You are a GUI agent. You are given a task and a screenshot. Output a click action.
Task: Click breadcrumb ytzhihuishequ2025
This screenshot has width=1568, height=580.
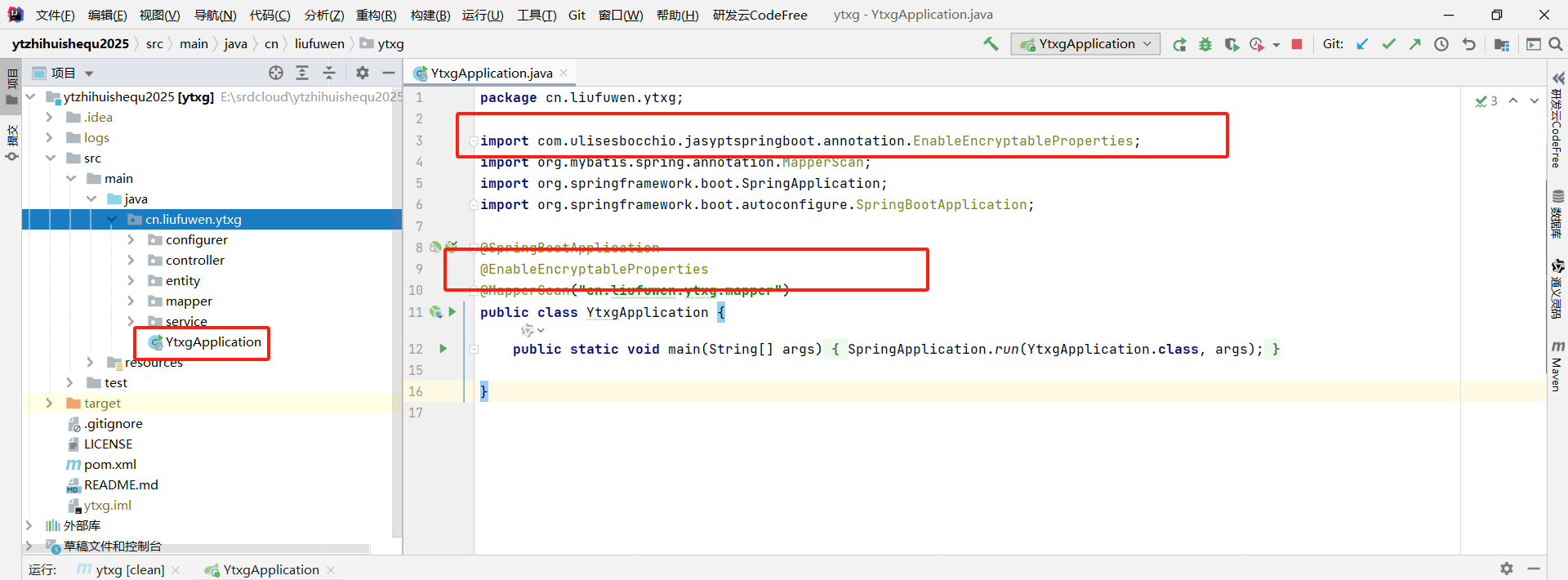click(70, 44)
